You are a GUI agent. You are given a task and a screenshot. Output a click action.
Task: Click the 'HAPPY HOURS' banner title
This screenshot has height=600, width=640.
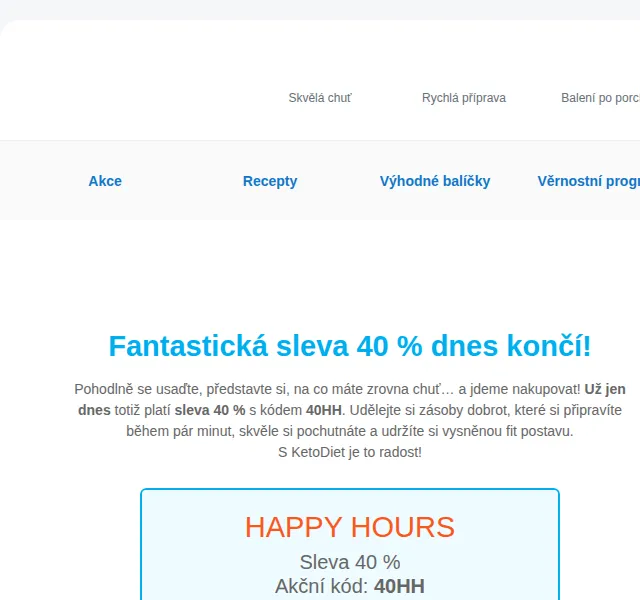350,527
